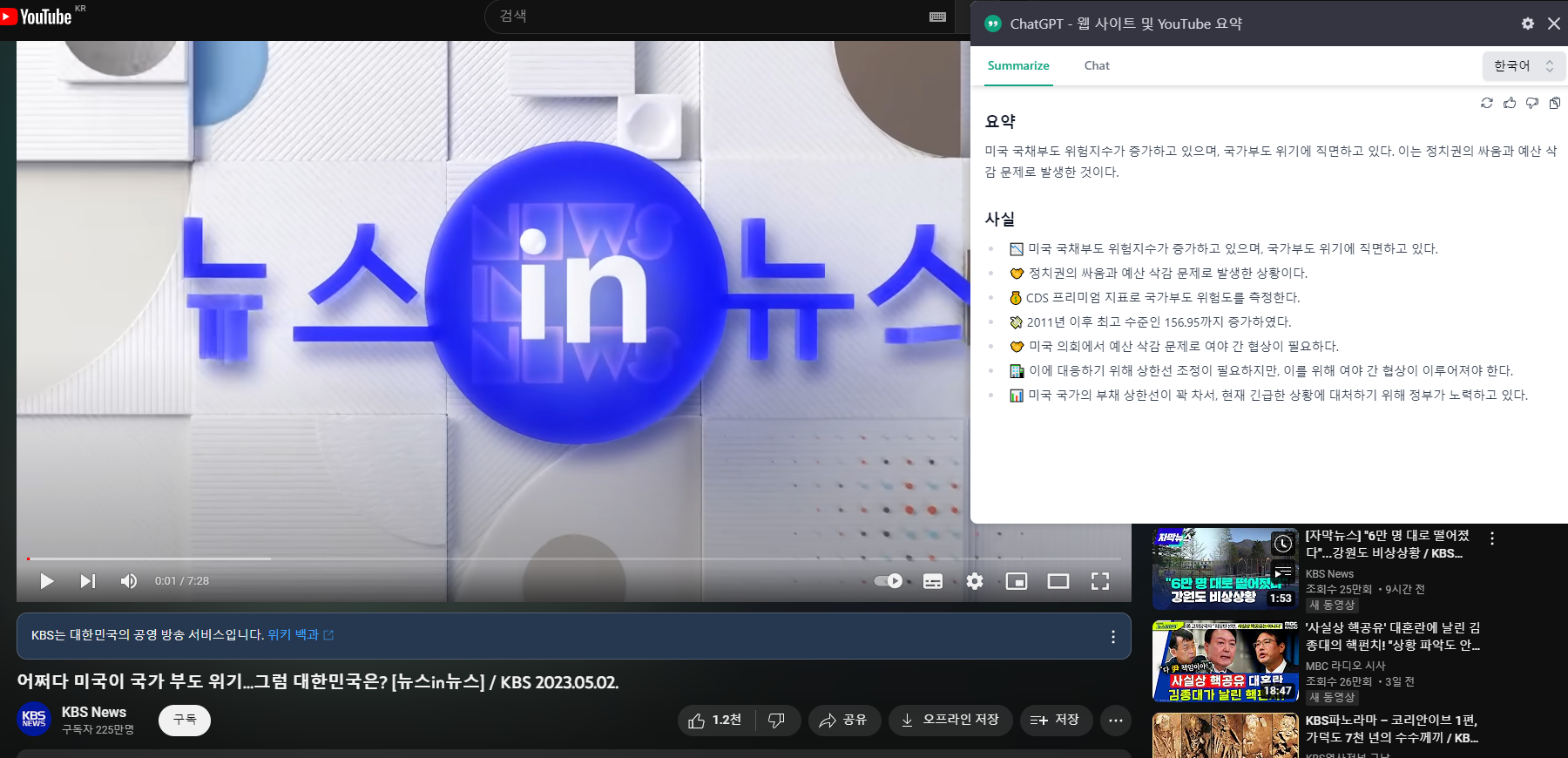Viewport: 1568px width, 758px height.
Task: Share the video with 공유 button
Action: pos(844,721)
